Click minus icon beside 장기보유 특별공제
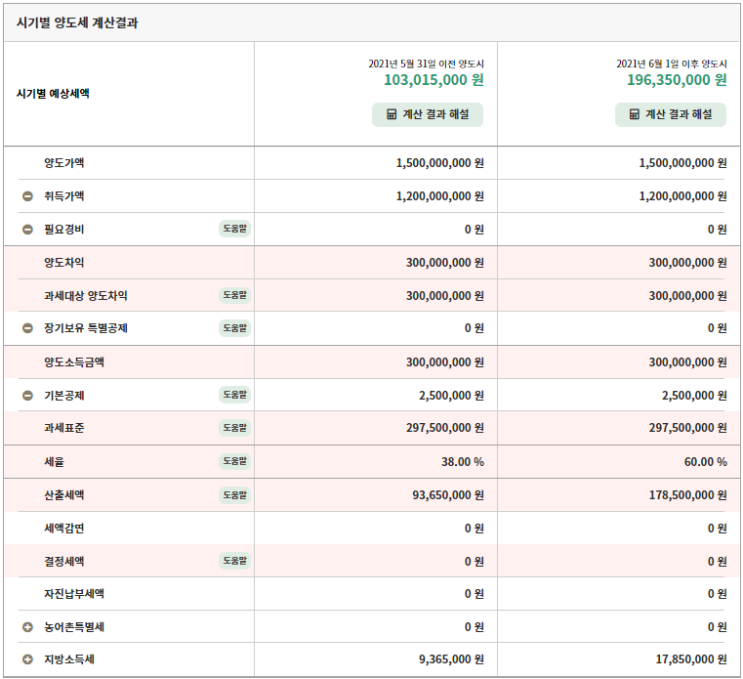743x679 pixels. [x=27, y=328]
